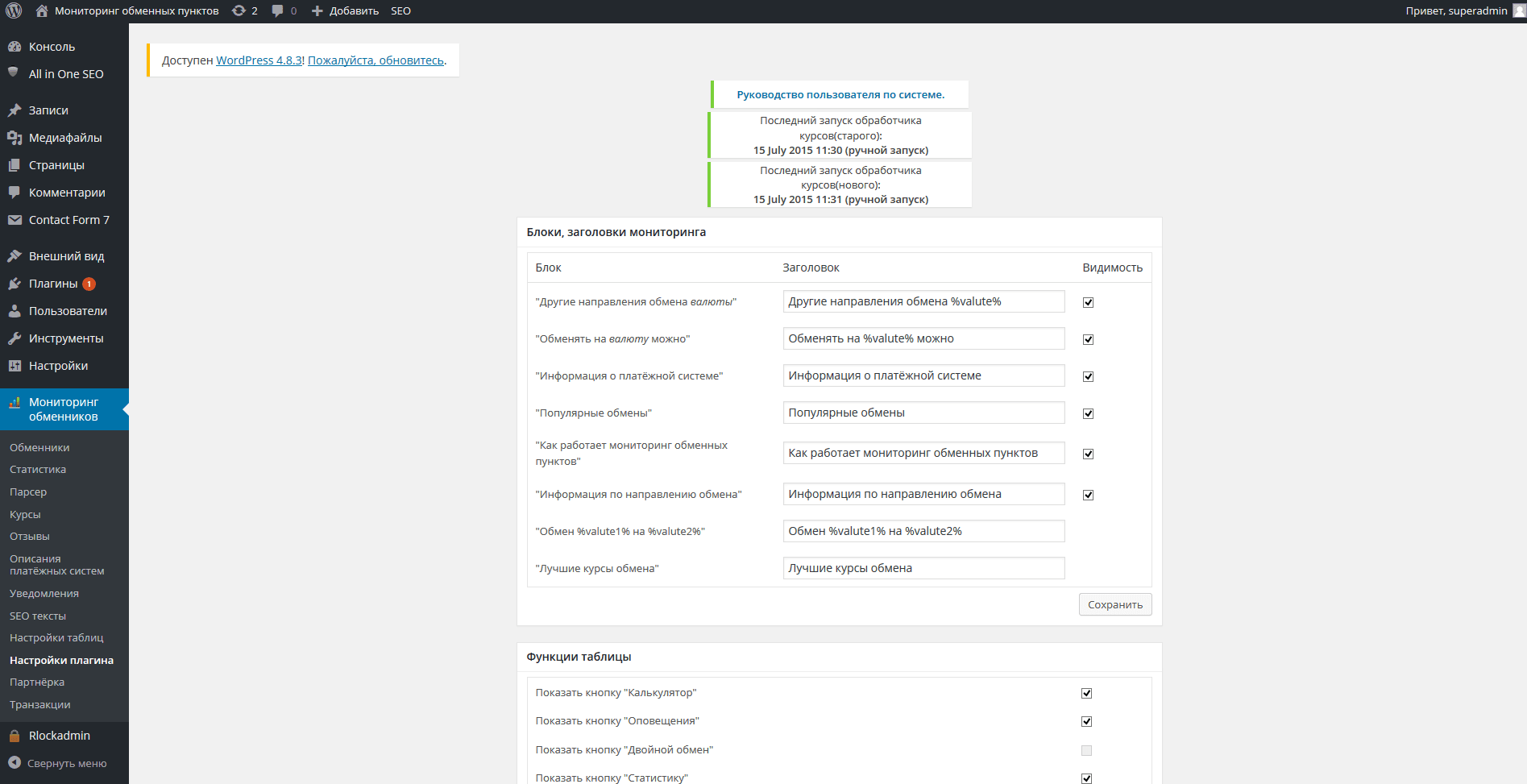Image resolution: width=1527 pixels, height=784 pixels.
Task: Edit Обмен %valute1% на %valute2% field
Action: point(923,531)
